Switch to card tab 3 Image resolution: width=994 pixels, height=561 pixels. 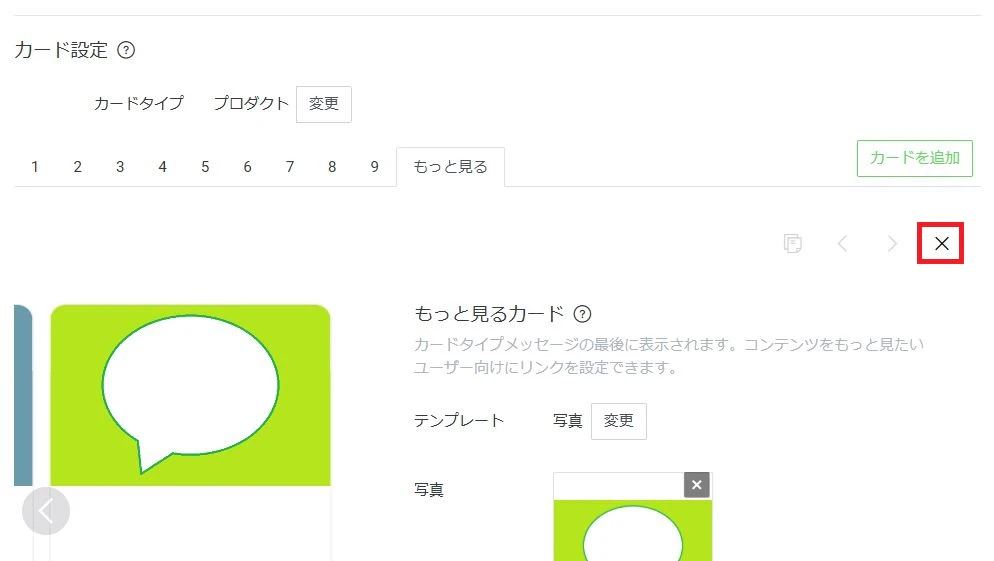pos(120,167)
